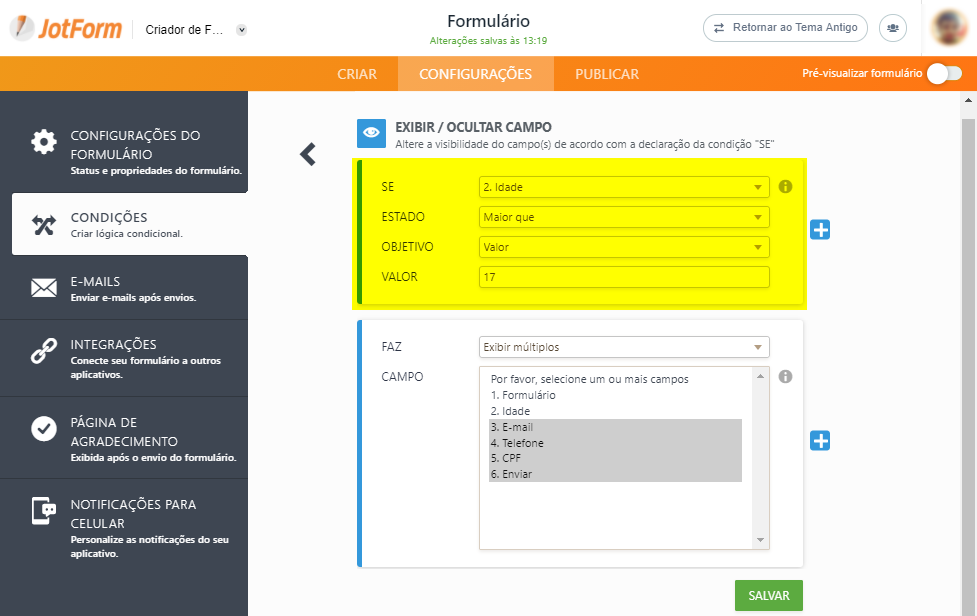Click the green SALVAR button

point(768,595)
